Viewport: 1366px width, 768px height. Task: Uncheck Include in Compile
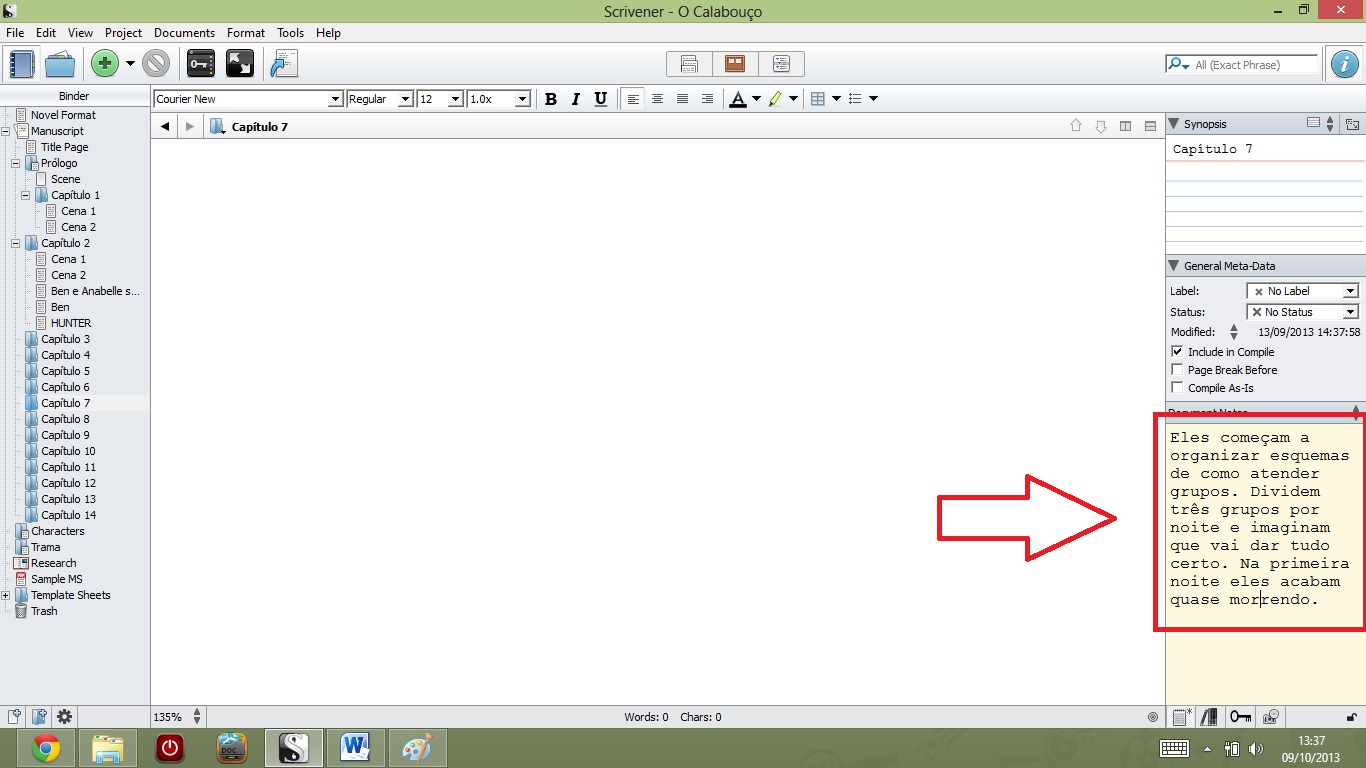click(x=1176, y=351)
